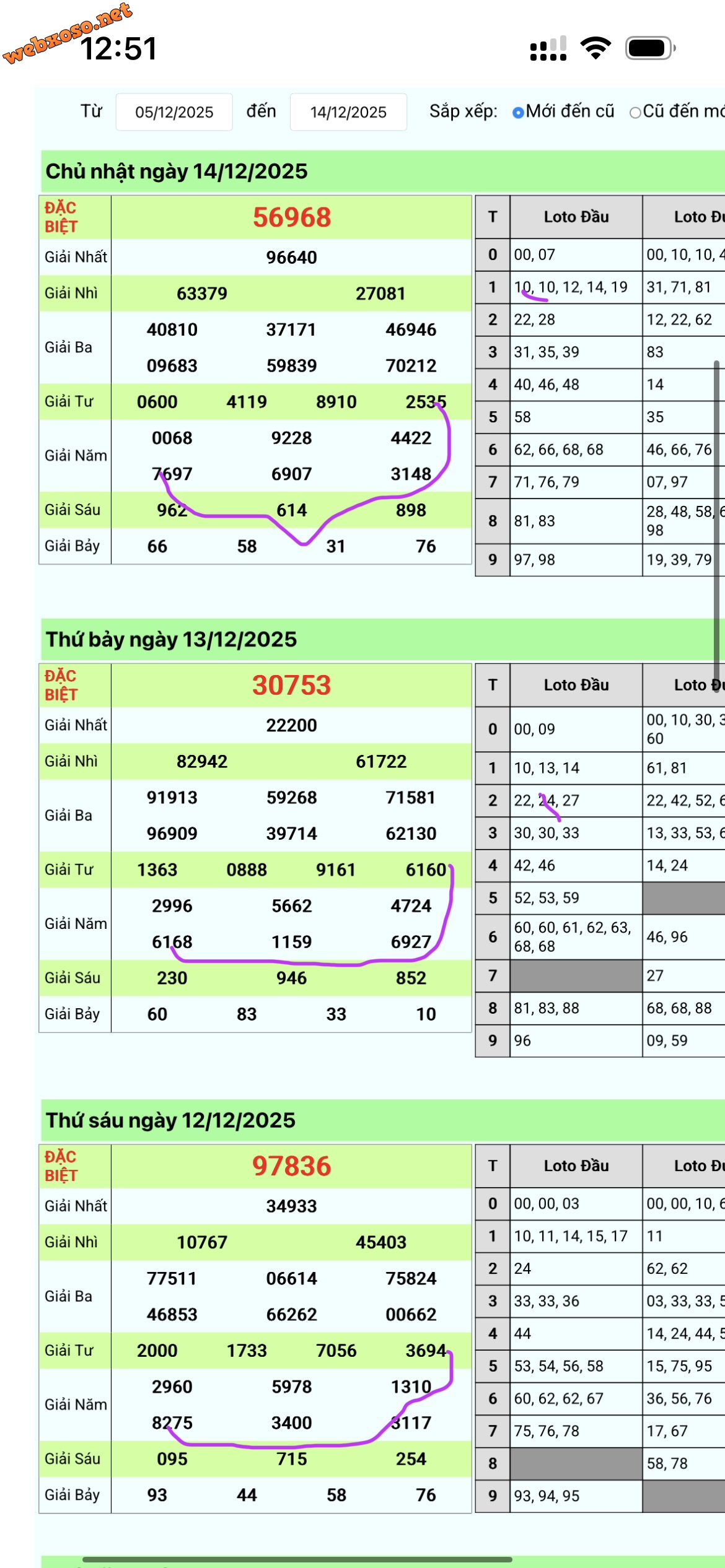The width and height of the screenshot is (725, 1568).
Task: Tap the 12:51 status bar clock
Action: [x=118, y=49]
